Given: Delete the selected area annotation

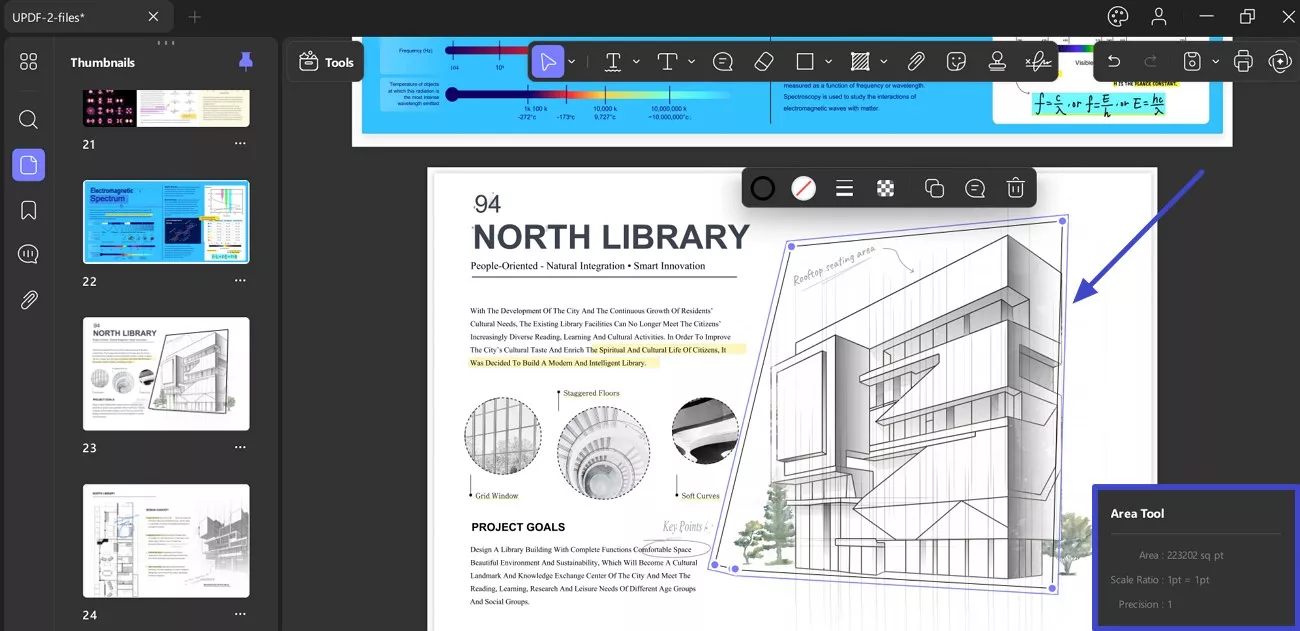Looking at the screenshot, I should [1015, 188].
